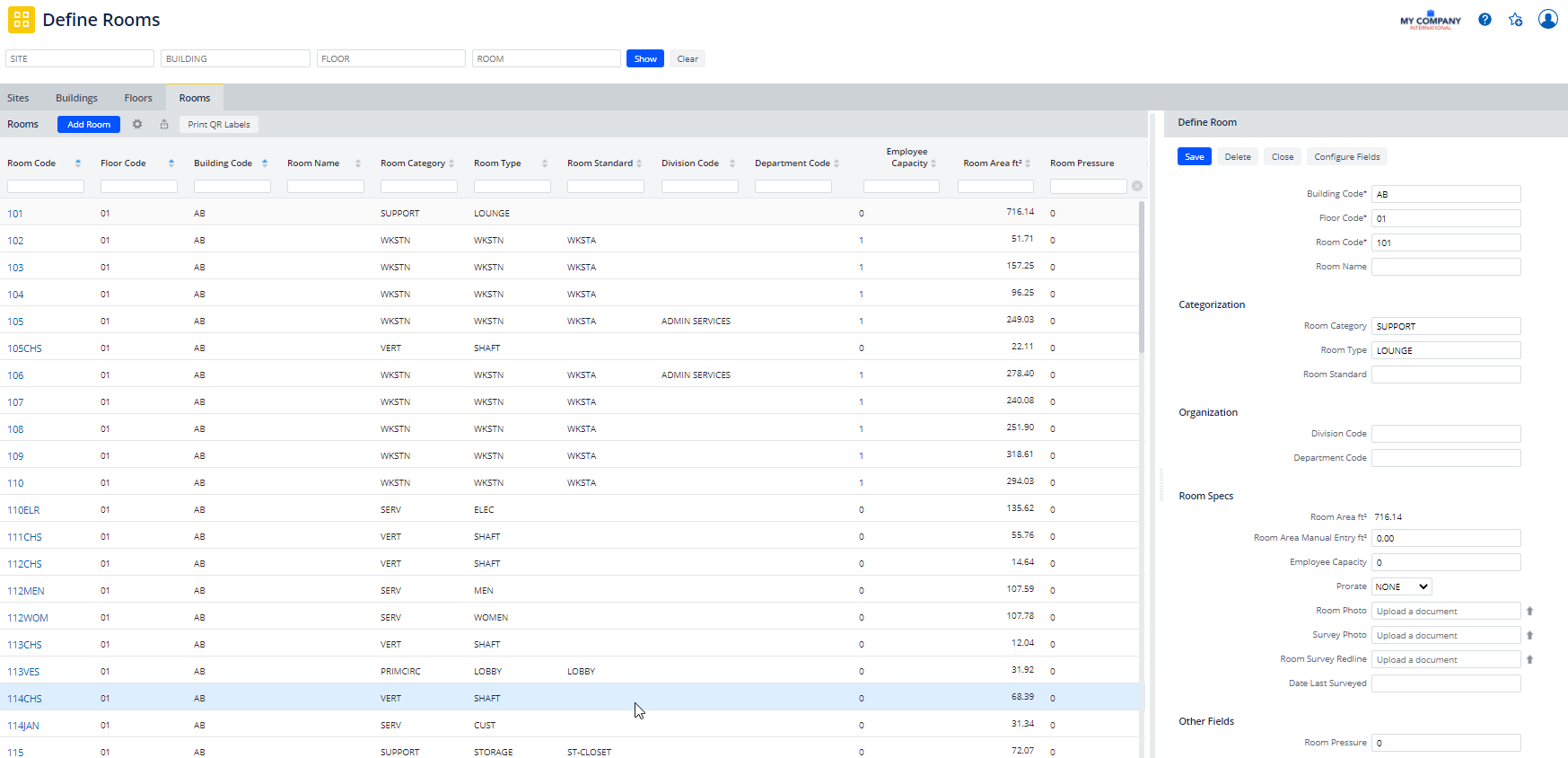1568x758 pixels.
Task: Sort table by Room Category column arrows
Action: (x=451, y=163)
